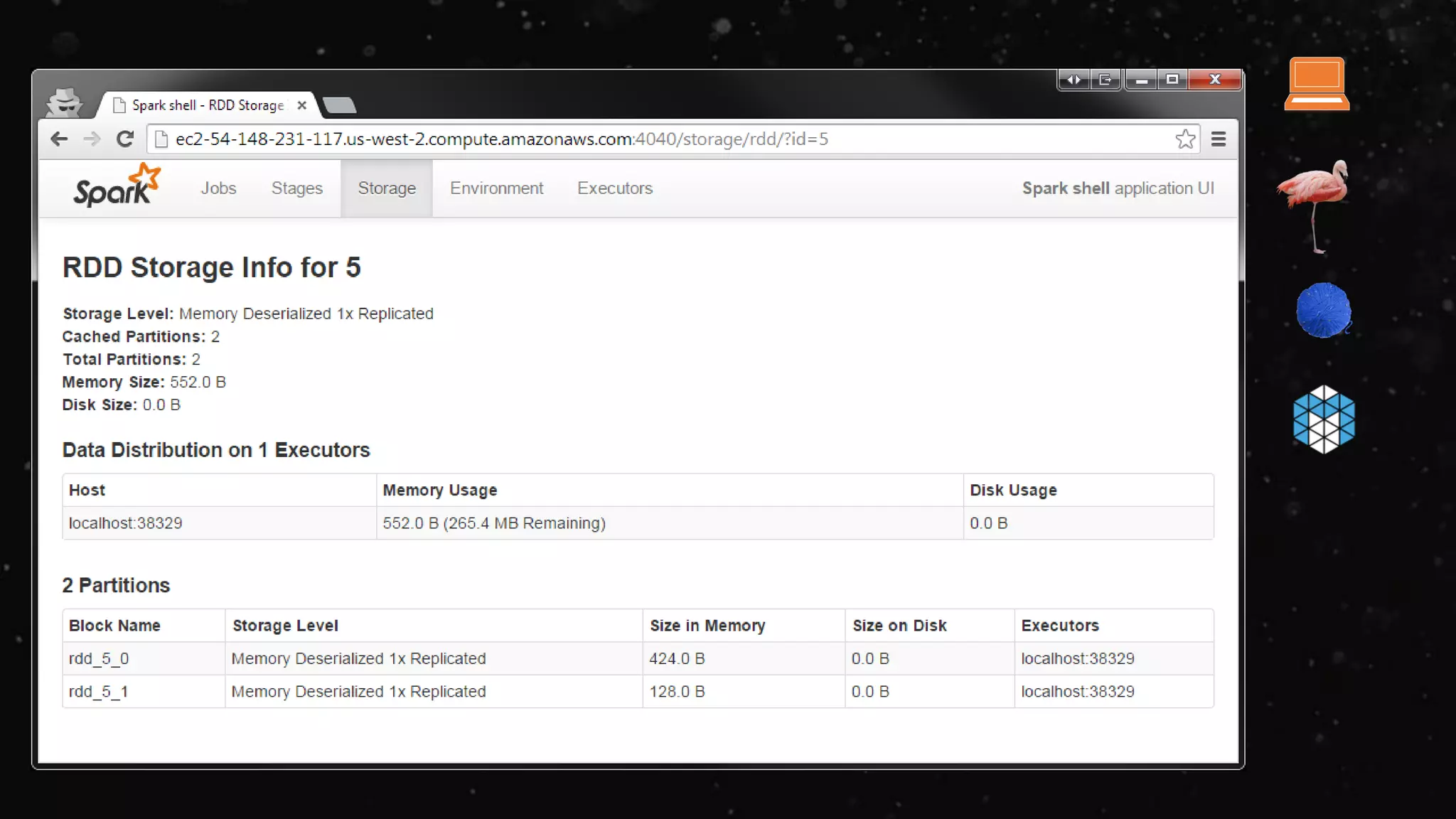Viewport: 1456px width, 819px height.
Task: Go to the Executors tab
Action: pyautogui.click(x=614, y=188)
